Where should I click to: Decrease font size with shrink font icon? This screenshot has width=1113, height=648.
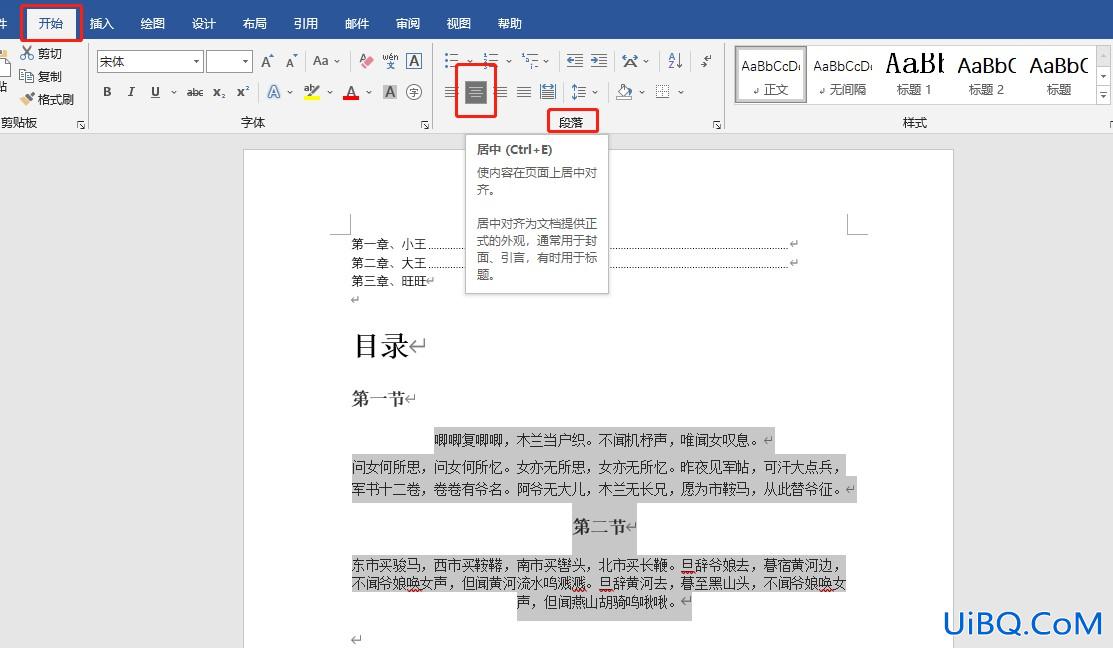click(x=291, y=61)
